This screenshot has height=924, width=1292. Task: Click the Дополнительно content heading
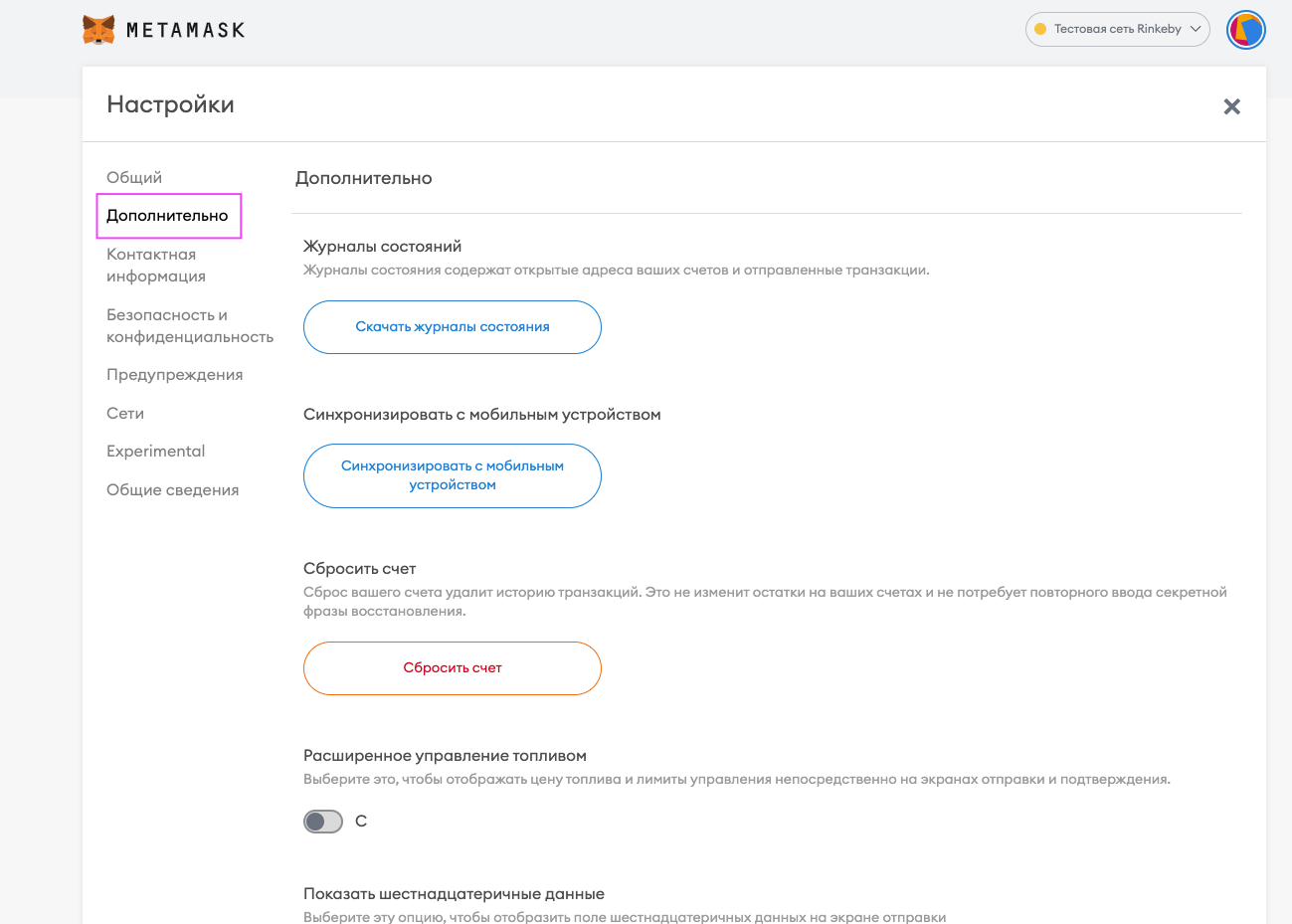click(364, 178)
